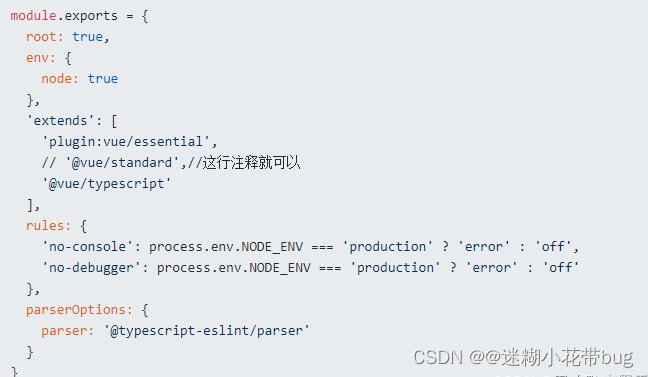Viewport: 648px width, 377px height.
Task: Click 'off' value at end of no-debugger line
Action: point(560,268)
